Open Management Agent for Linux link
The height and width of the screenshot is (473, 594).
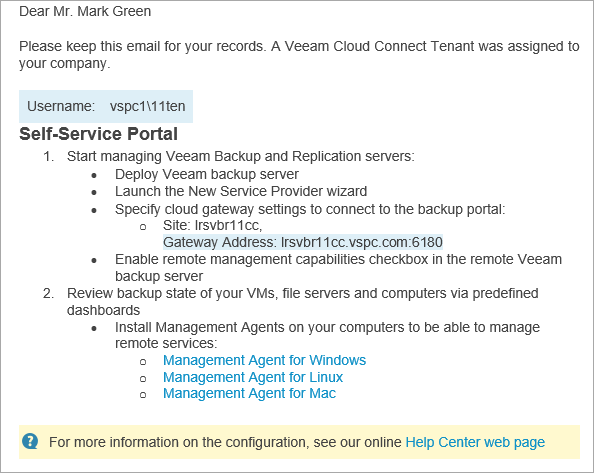pos(253,377)
